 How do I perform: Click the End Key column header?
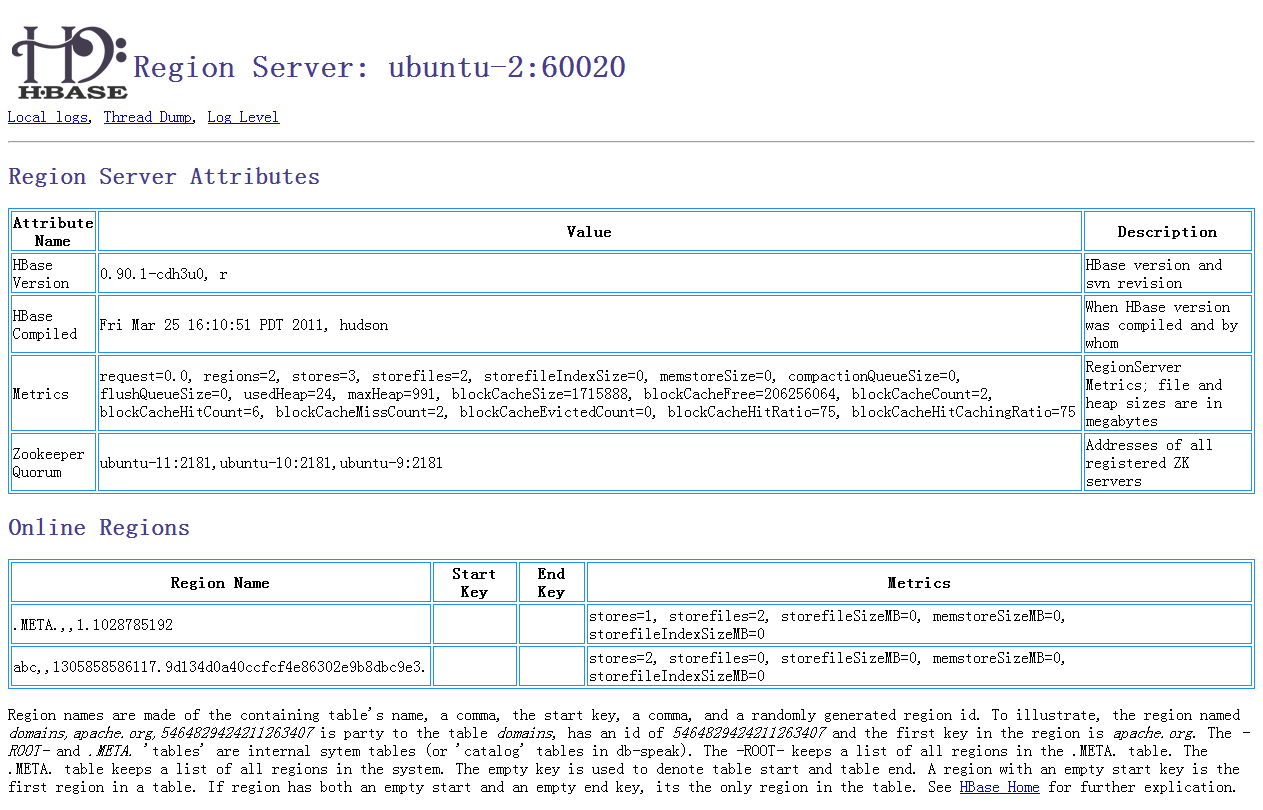click(x=551, y=581)
